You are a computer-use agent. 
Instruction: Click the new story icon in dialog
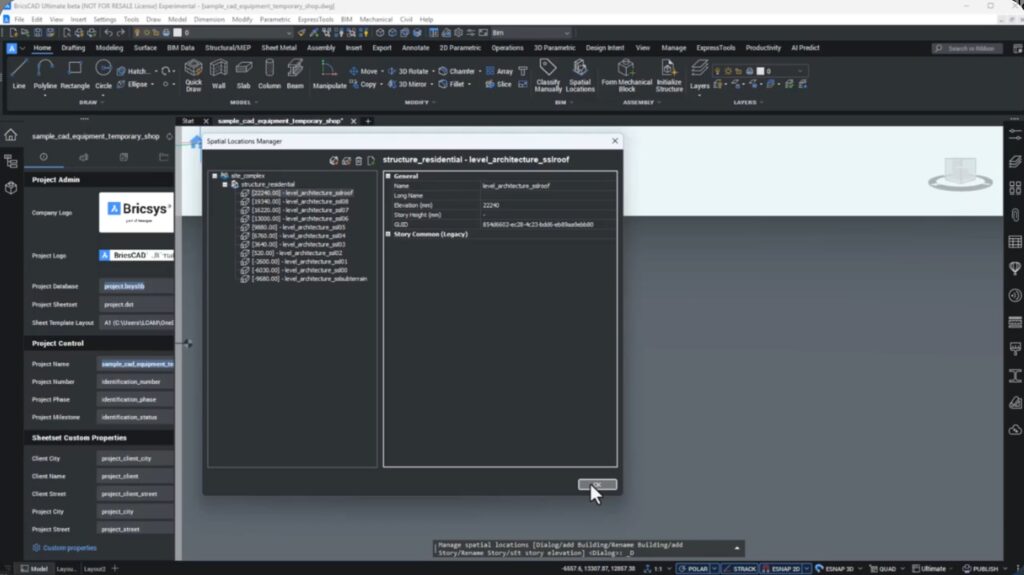pyautogui.click(x=371, y=161)
